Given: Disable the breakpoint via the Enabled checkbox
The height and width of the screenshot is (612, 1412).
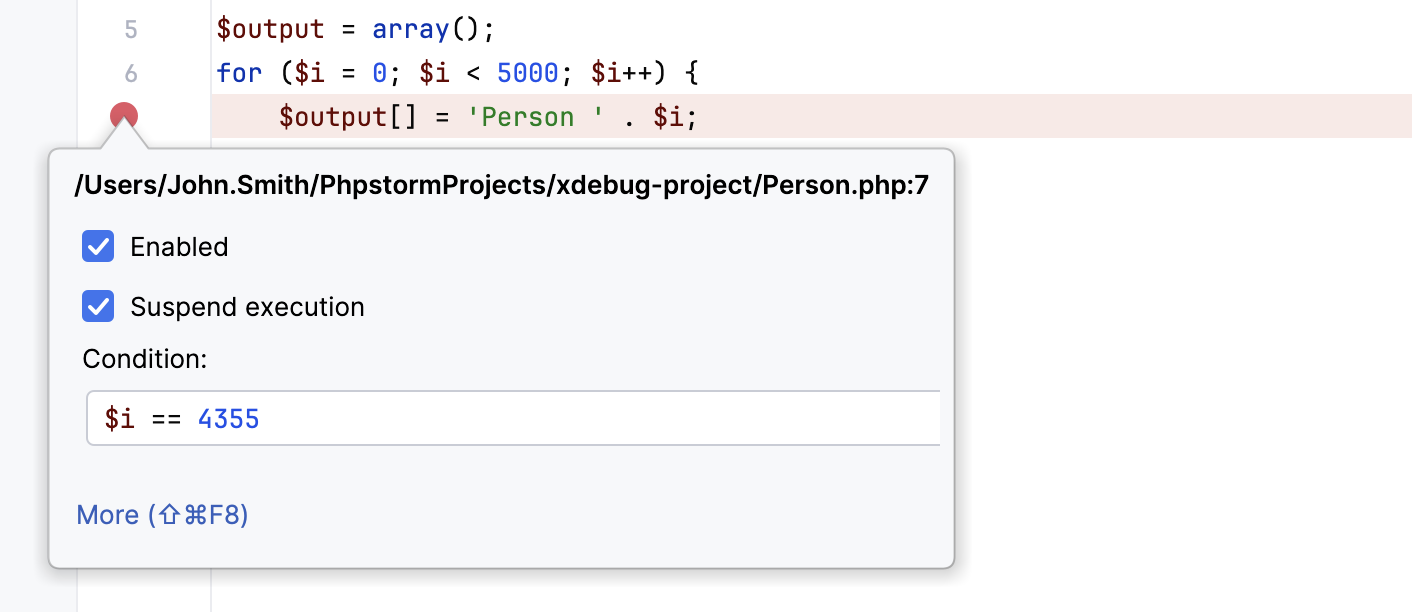Looking at the screenshot, I should (98, 246).
